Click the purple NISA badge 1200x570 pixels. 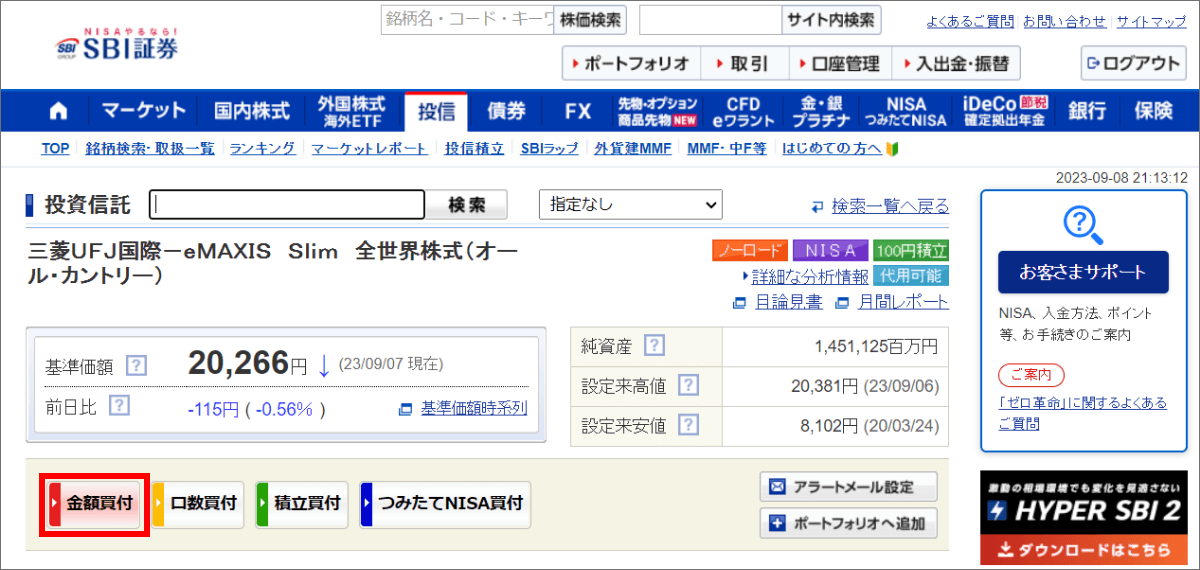coord(830,250)
